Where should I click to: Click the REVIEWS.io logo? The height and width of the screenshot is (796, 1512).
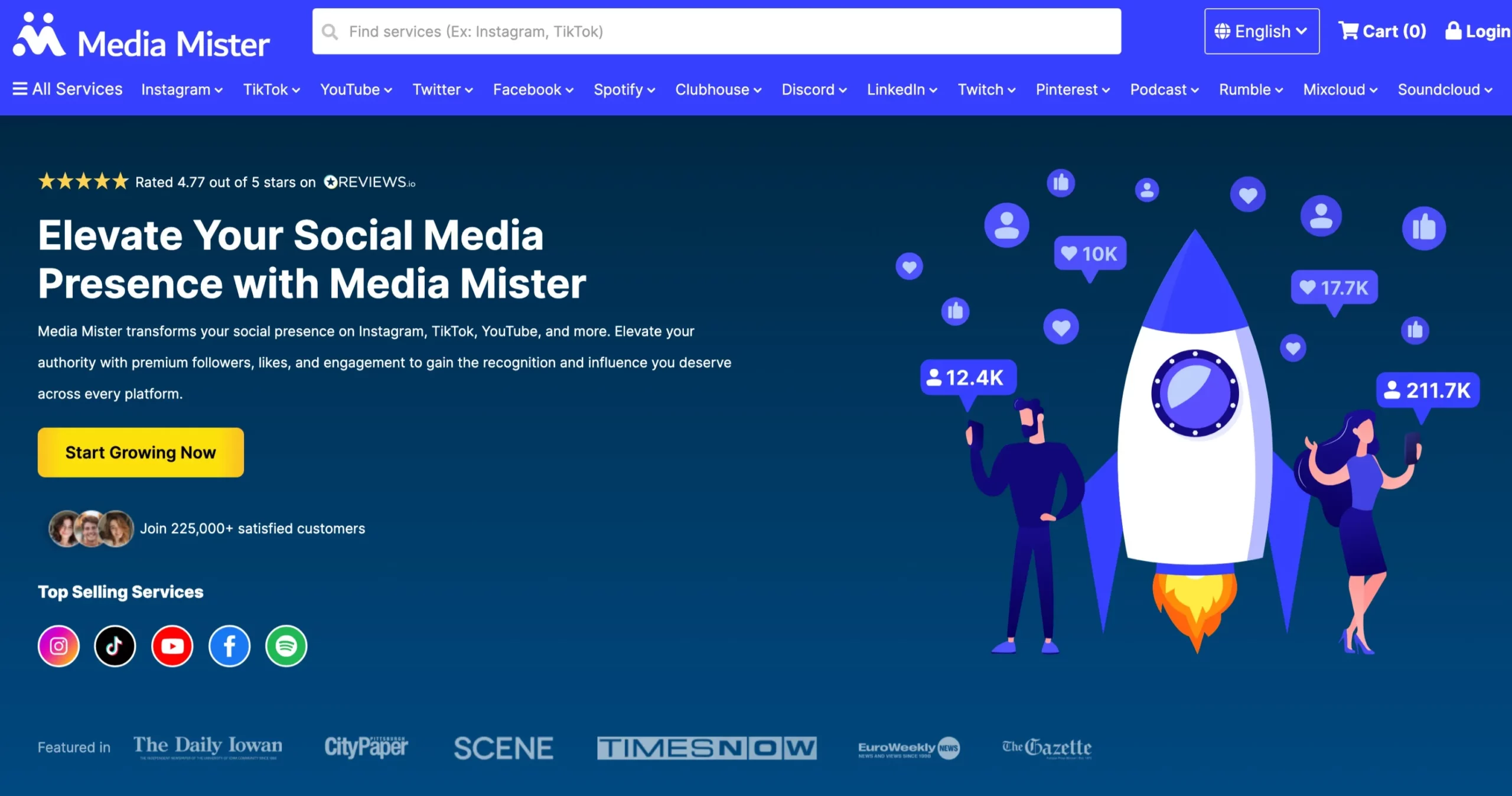370,182
